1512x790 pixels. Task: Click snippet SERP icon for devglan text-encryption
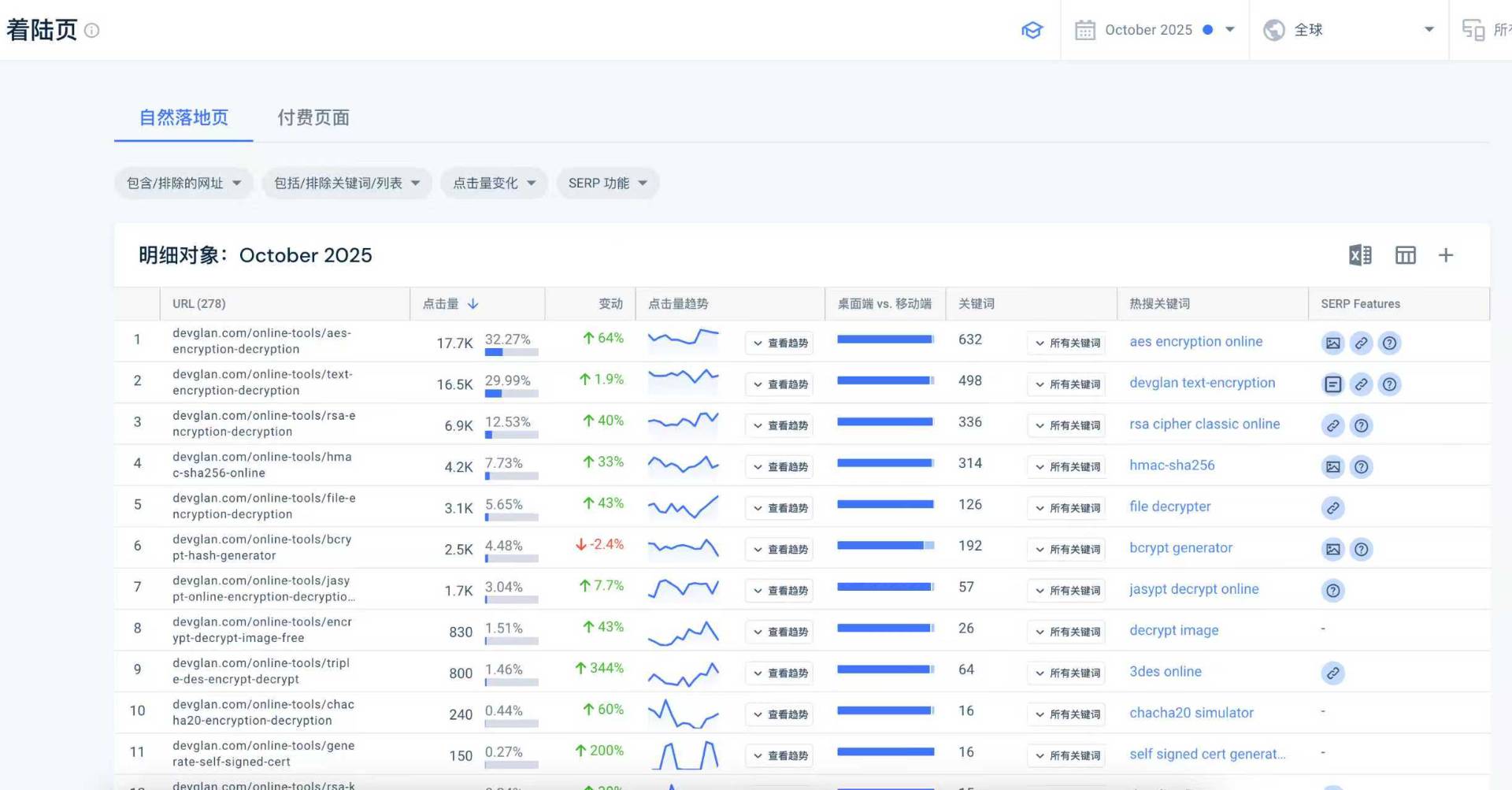coord(1333,384)
